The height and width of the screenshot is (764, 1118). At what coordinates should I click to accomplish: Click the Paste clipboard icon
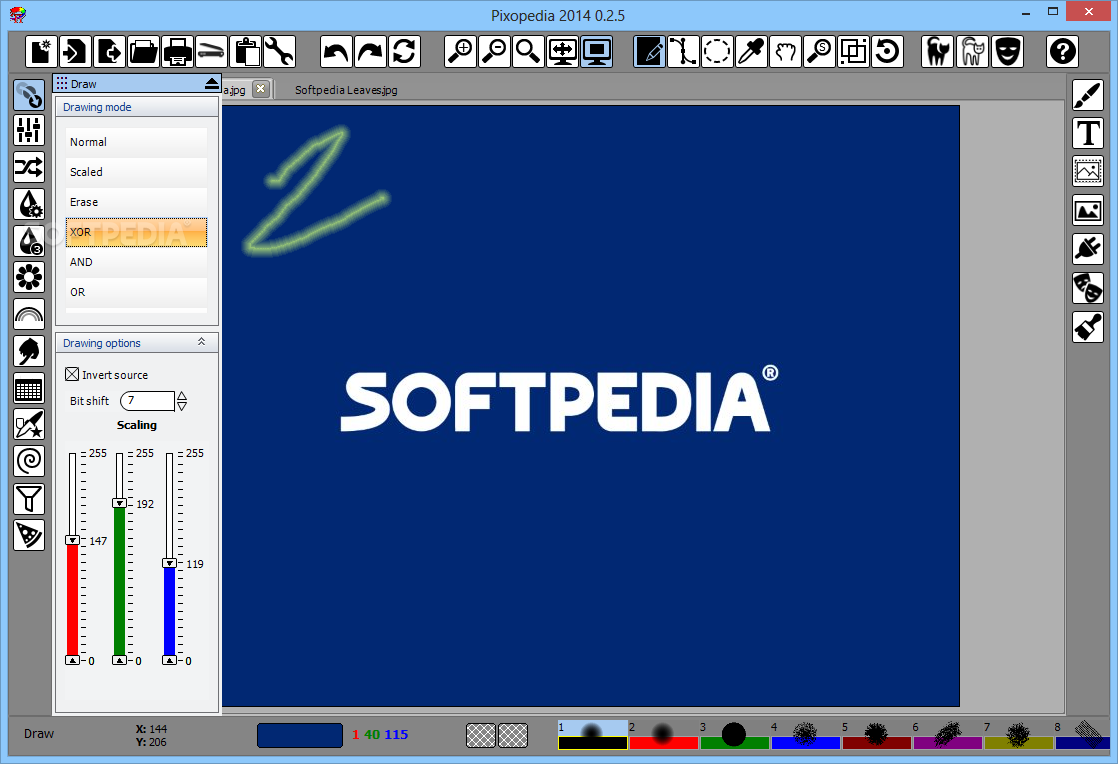[246, 51]
